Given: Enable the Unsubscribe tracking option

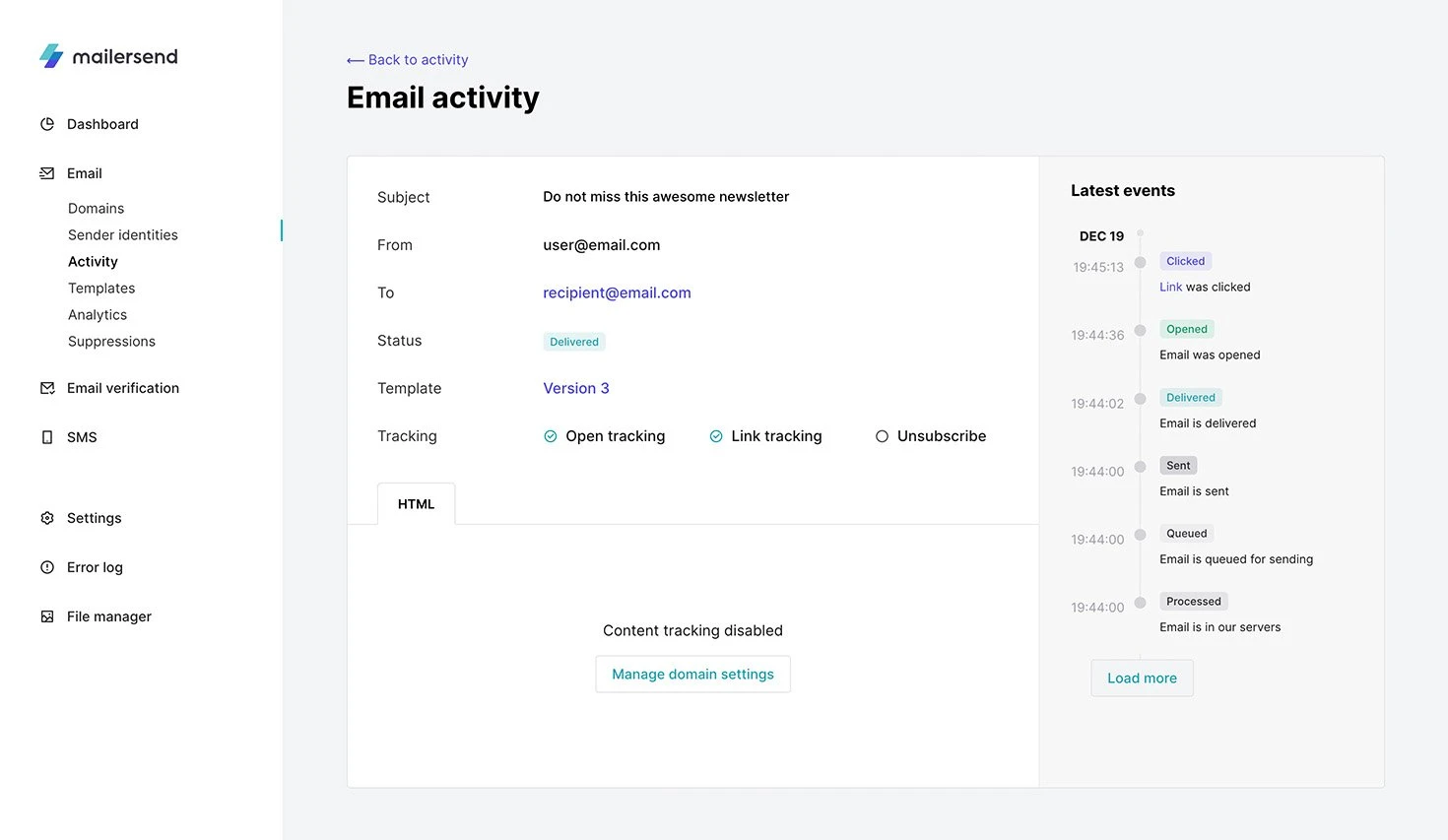Looking at the screenshot, I should 882,436.
